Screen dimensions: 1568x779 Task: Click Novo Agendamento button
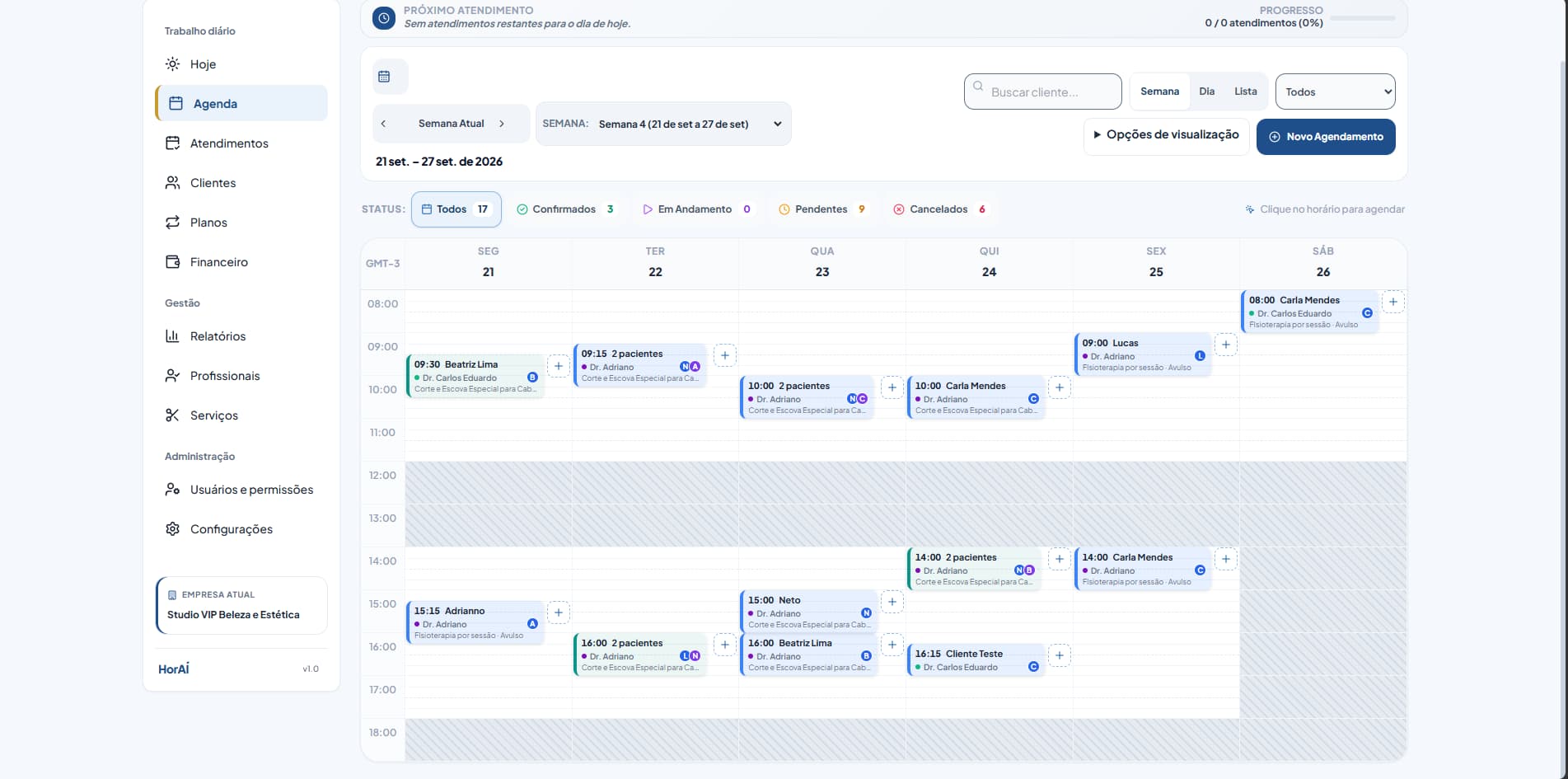point(1326,137)
